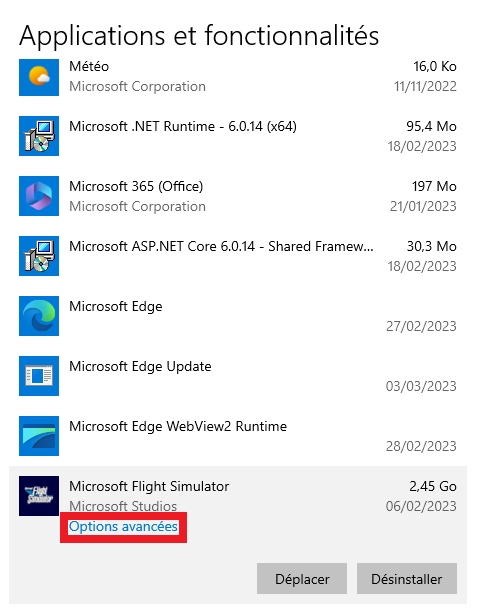
Task: Click the Désinstaller button
Action: 406,579
